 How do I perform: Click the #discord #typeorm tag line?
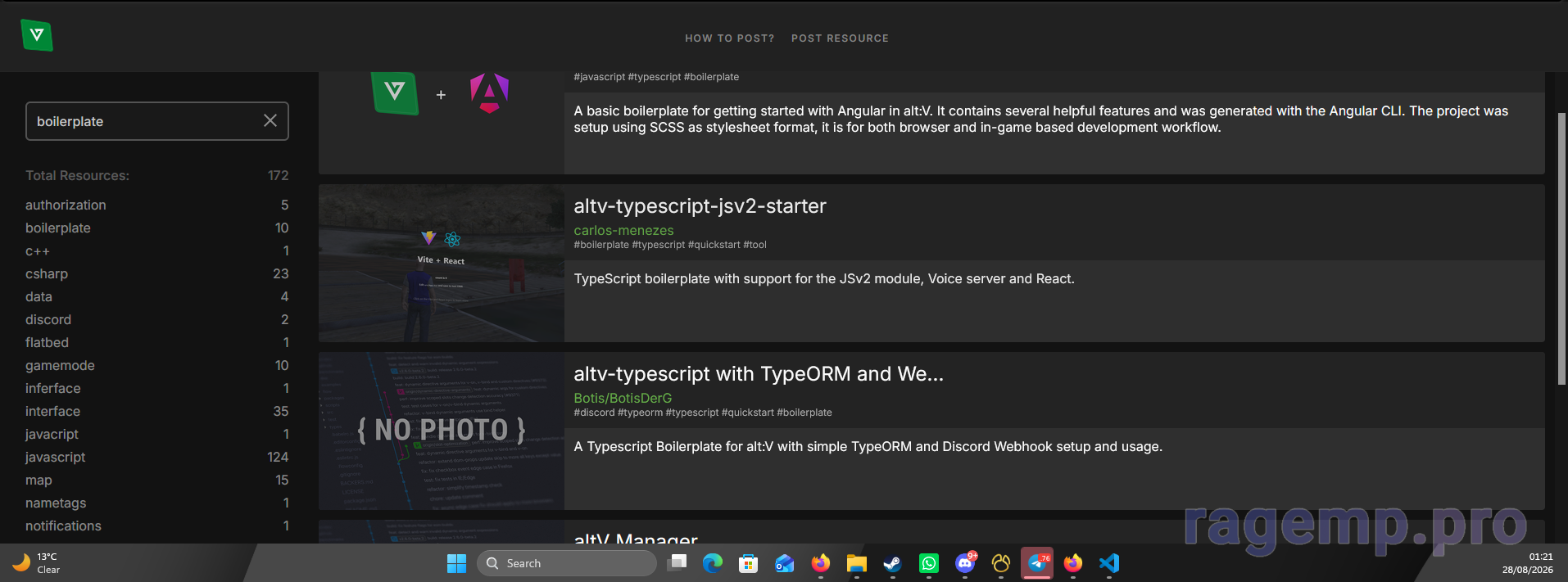point(703,413)
